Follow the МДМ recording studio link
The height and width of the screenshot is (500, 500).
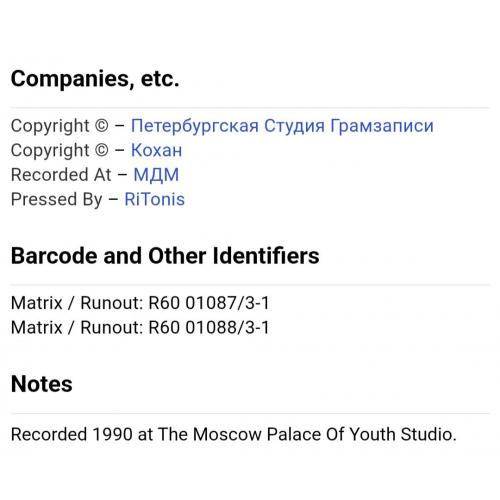pyautogui.click(x=156, y=175)
